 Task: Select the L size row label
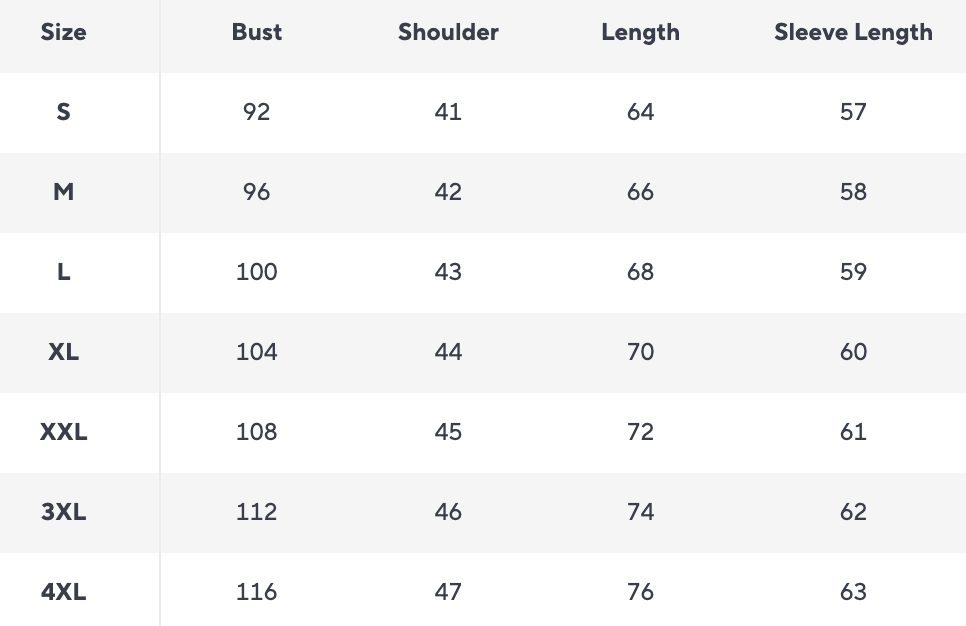tap(63, 272)
